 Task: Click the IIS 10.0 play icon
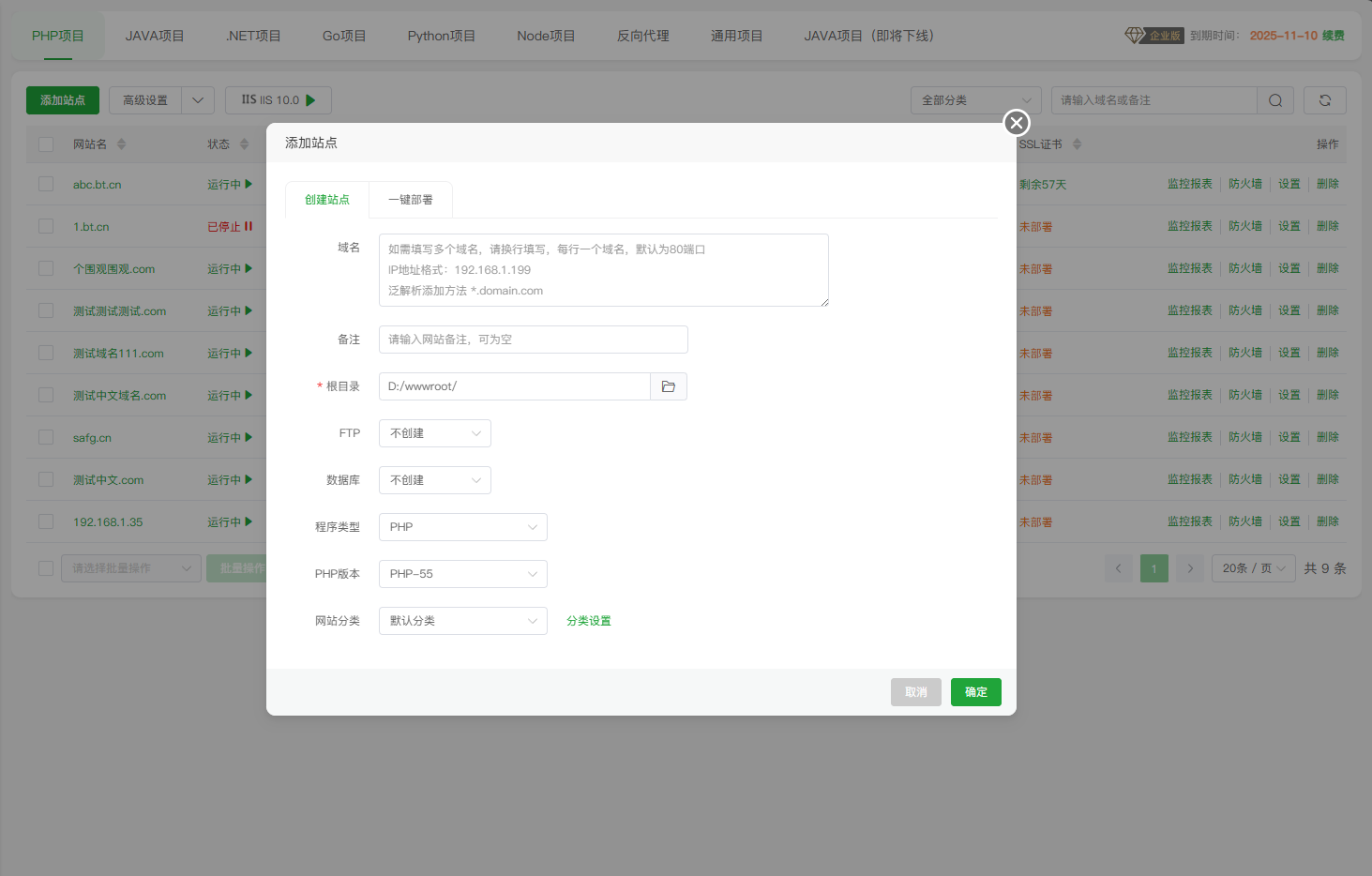click(x=311, y=100)
